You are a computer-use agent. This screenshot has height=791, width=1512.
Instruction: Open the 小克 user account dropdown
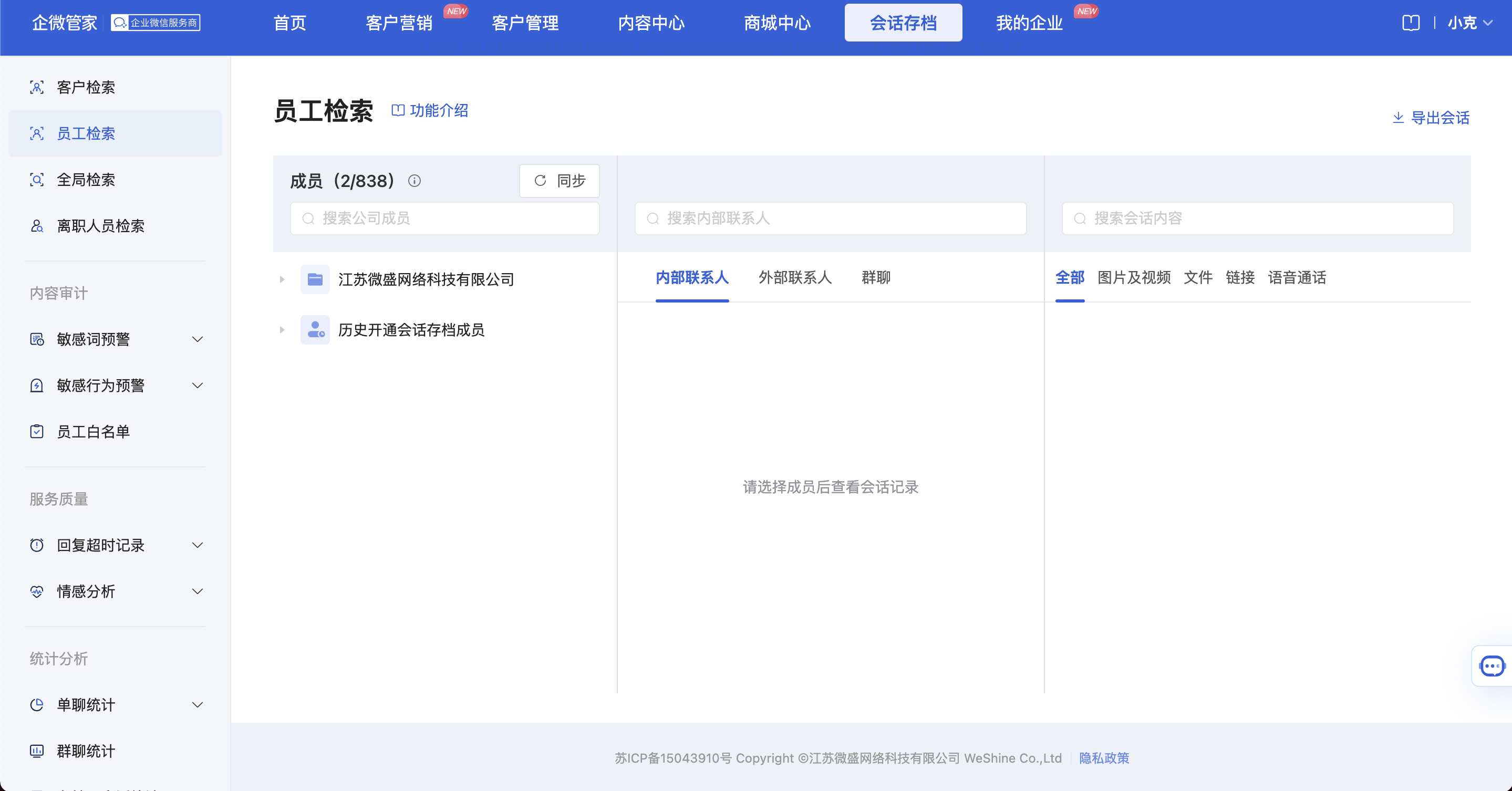tap(1470, 23)
